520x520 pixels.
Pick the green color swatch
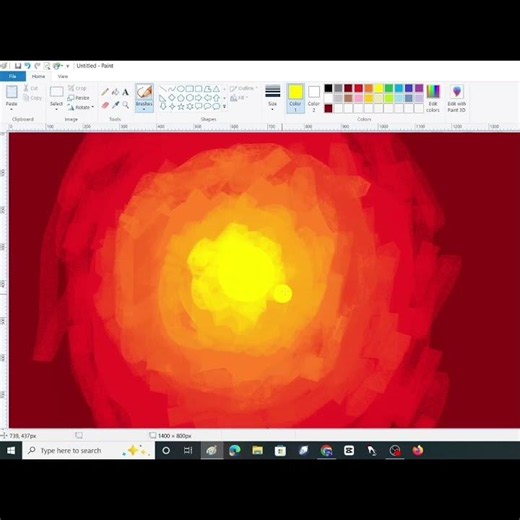coord(389,88)
